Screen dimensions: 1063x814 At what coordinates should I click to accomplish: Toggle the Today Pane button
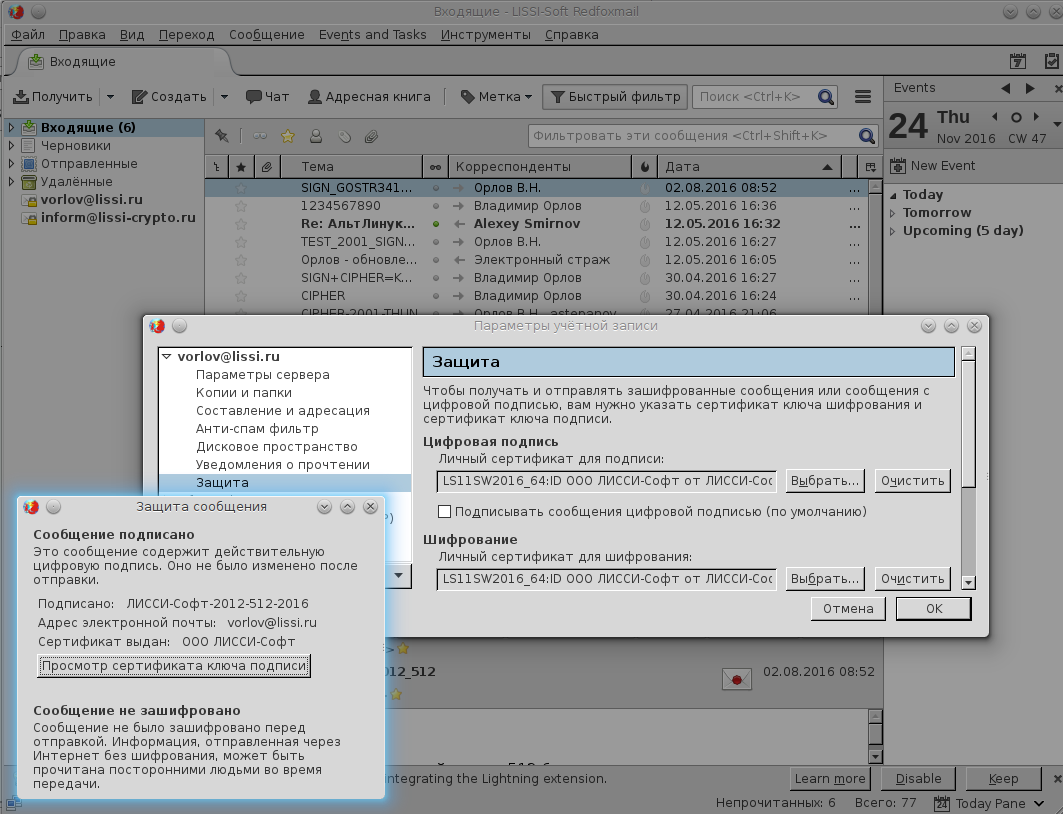click(x=990, y=804)
